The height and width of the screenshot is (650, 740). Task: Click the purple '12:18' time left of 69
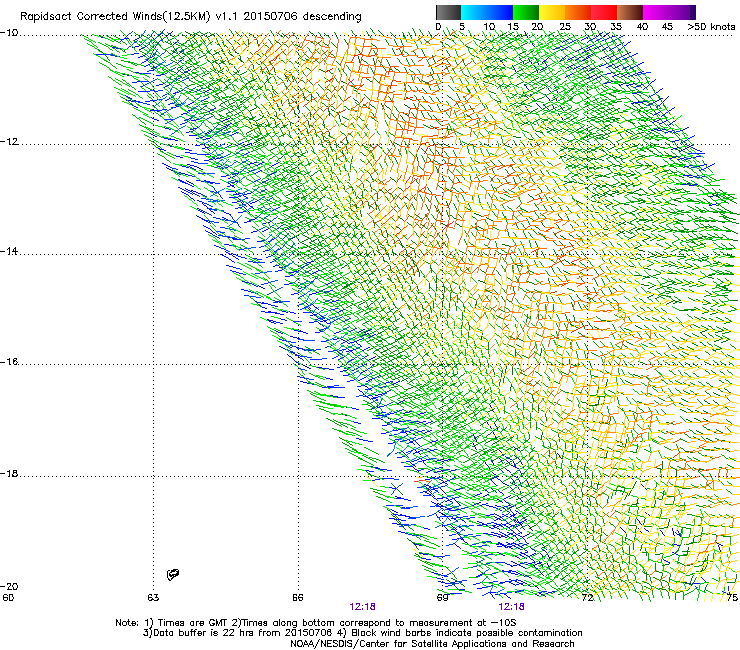[362, 607]
